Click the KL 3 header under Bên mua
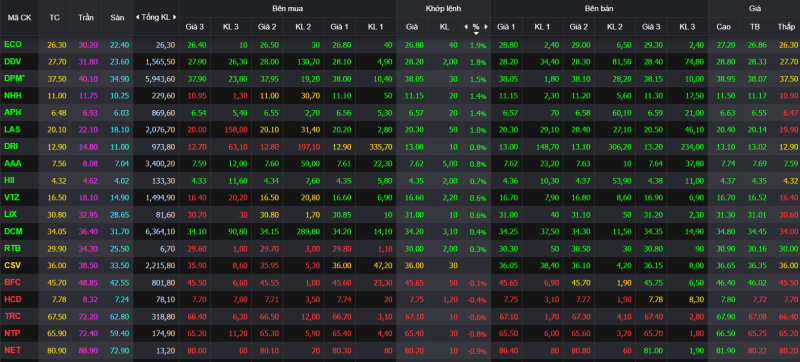The width and height of the screenshot is (800, 362). click(231, 27)
